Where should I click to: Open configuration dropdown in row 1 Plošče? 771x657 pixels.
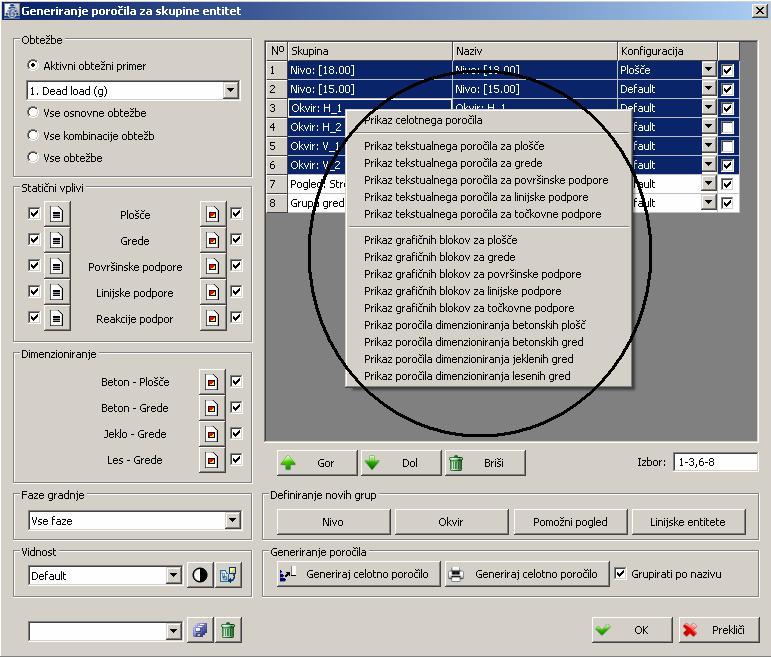pos(708,70)
